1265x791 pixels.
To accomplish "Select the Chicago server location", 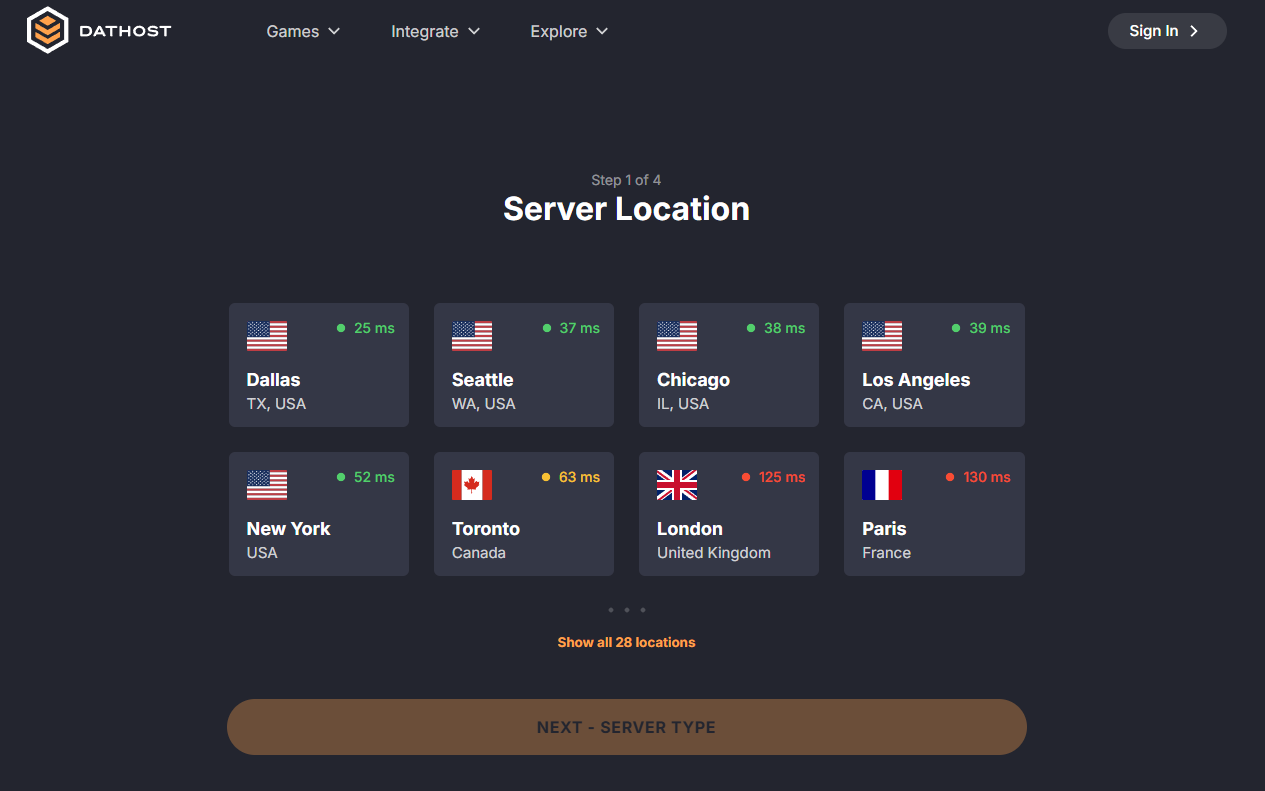I will point(728,365).
